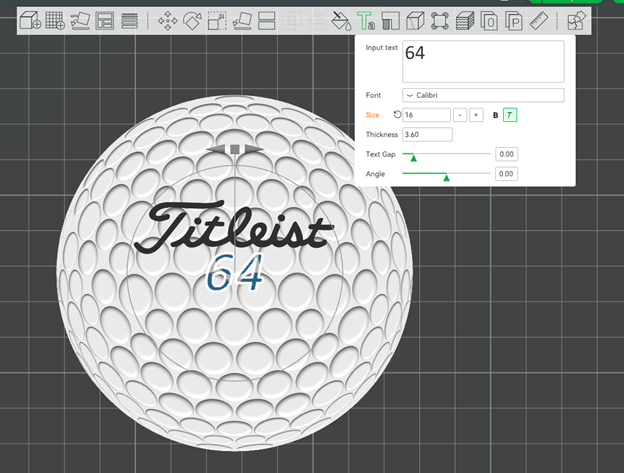624x473 pixels.
Task: Toggle the Text shape tool
Action: (x=365, y=21)
